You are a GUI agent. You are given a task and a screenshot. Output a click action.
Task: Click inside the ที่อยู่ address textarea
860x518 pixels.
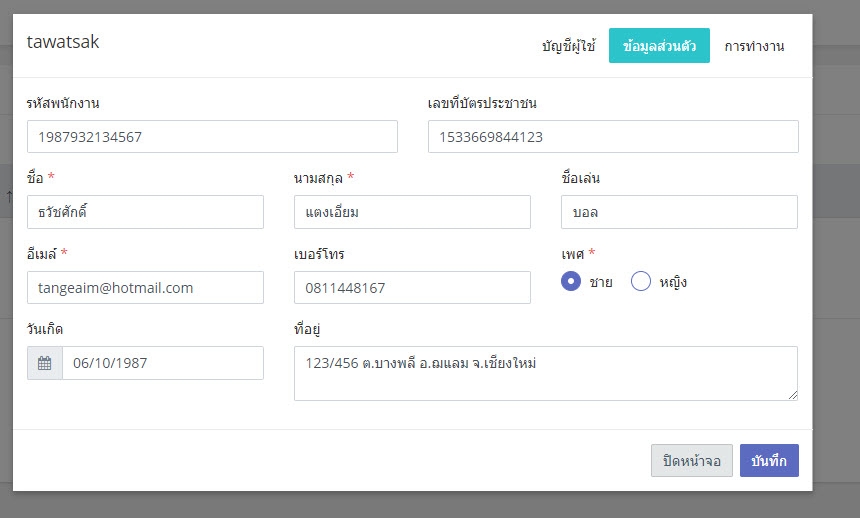click(x=546, y=373)
